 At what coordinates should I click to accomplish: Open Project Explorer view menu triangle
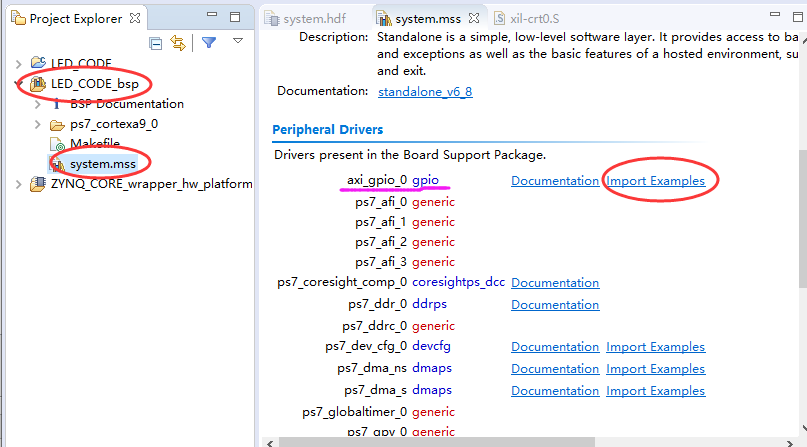[238, 41]
